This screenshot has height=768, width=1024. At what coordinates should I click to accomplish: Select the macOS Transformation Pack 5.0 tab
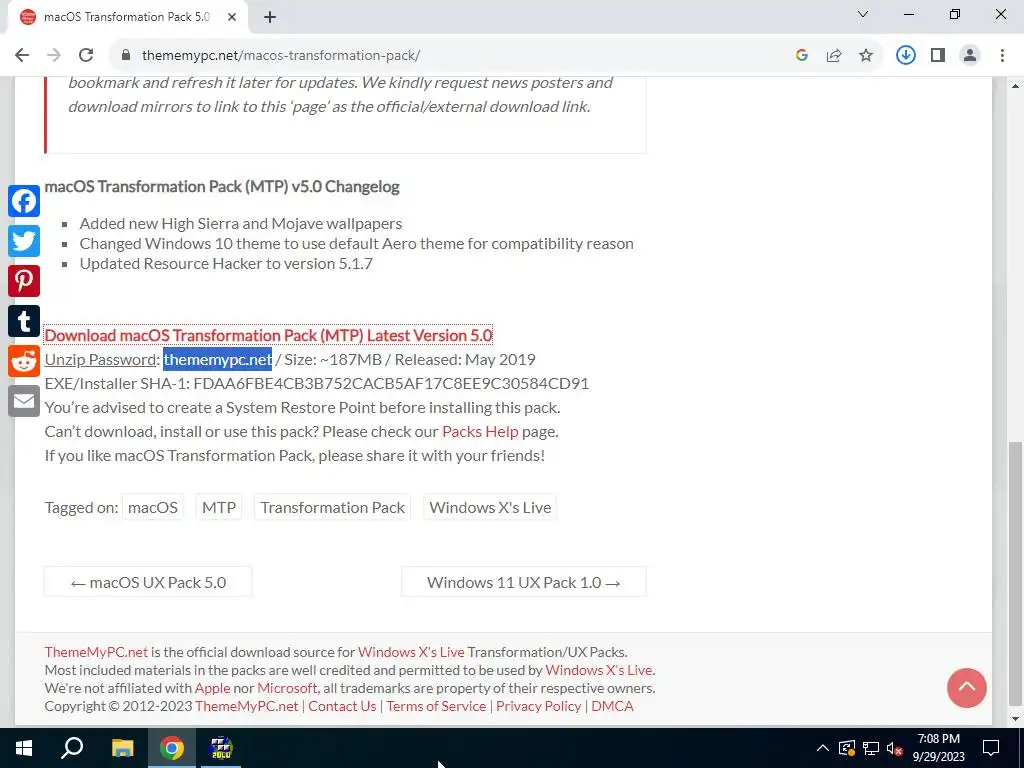(x=128, y=17)
